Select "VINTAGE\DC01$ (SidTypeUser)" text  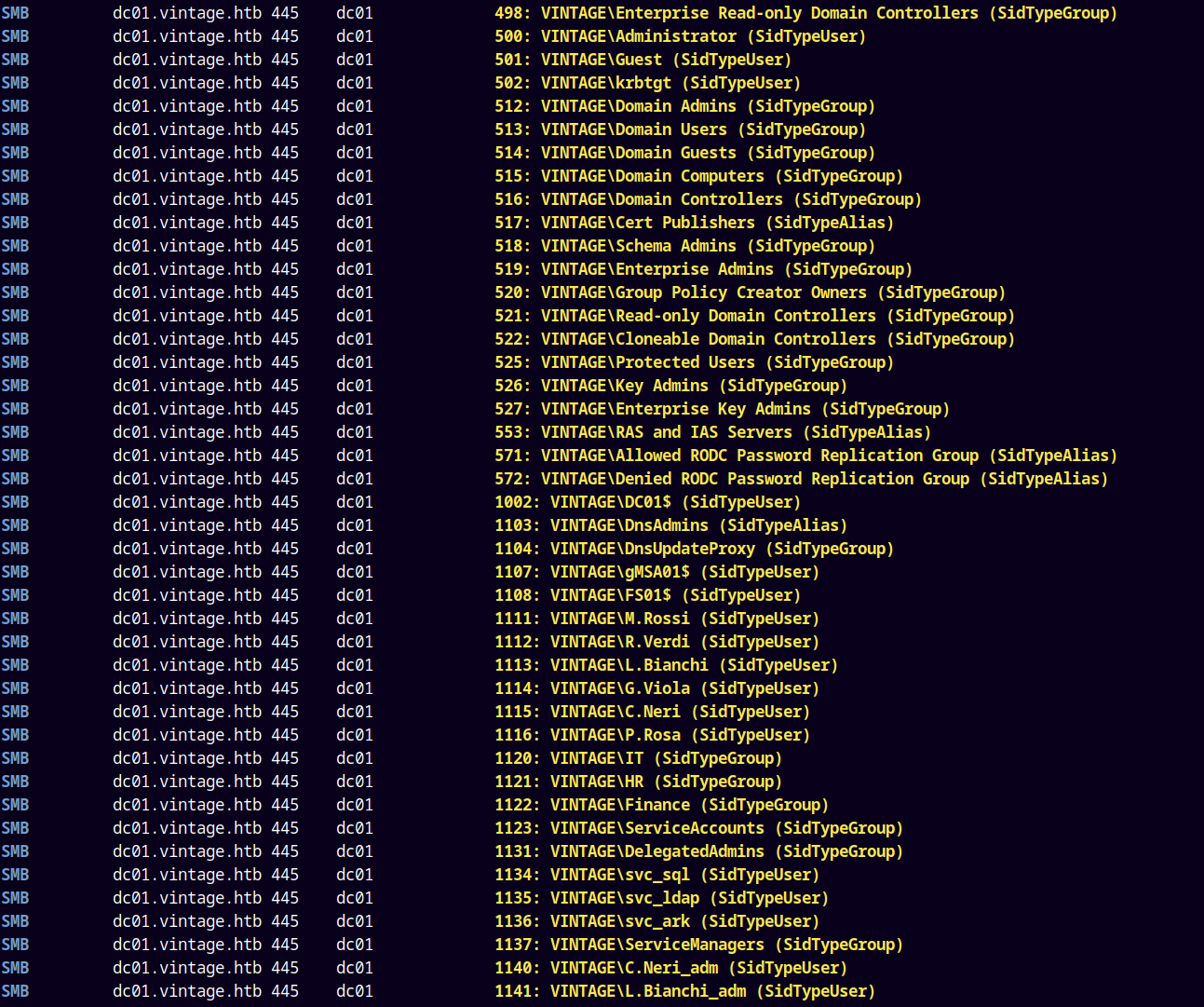[676, 502]
